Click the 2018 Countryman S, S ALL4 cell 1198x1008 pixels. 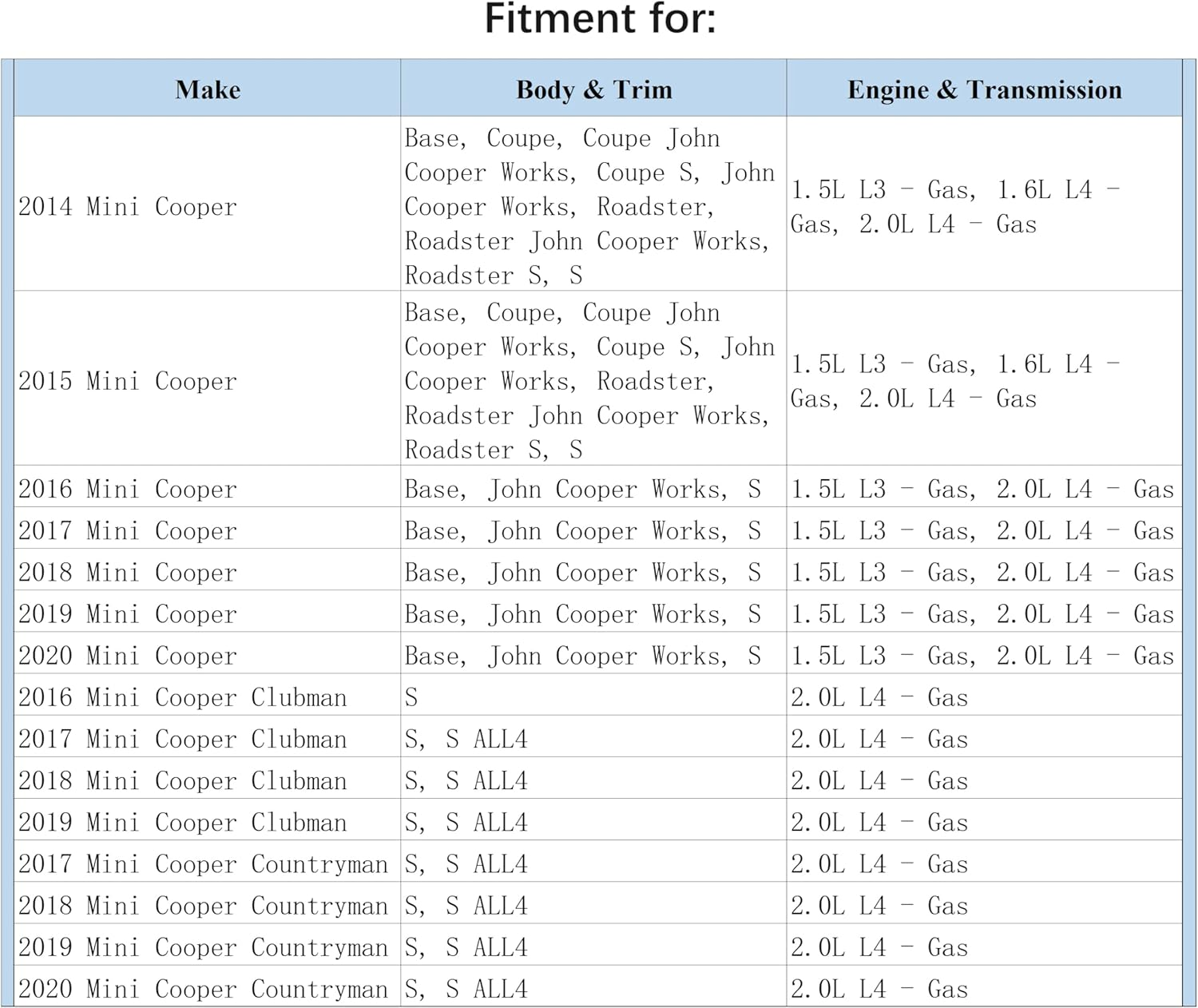click(466, 906)
